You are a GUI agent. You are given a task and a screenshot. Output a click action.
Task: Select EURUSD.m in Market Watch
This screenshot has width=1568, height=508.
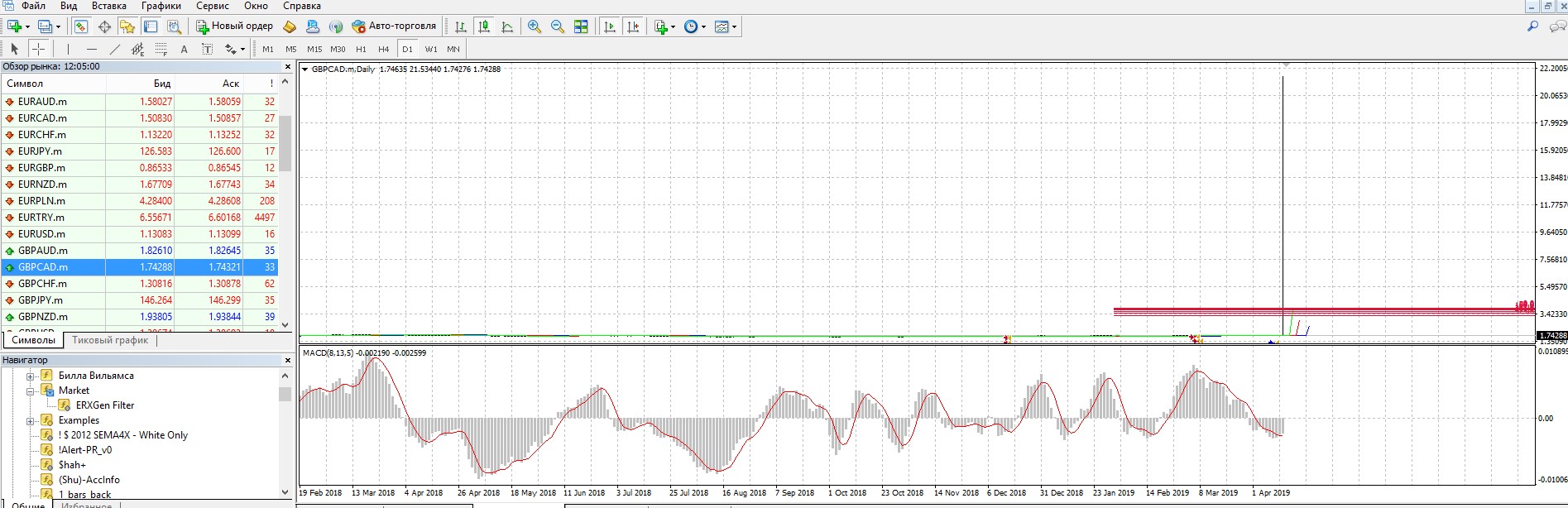tap(139, 234)
